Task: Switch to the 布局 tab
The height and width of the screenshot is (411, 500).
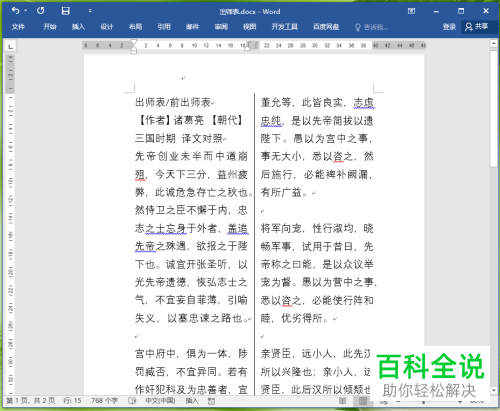Action: tap(135, 27)
